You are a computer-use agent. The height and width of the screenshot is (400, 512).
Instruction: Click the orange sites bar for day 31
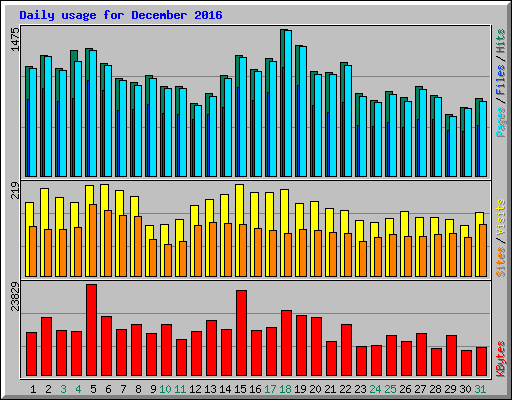coord(483,250)
